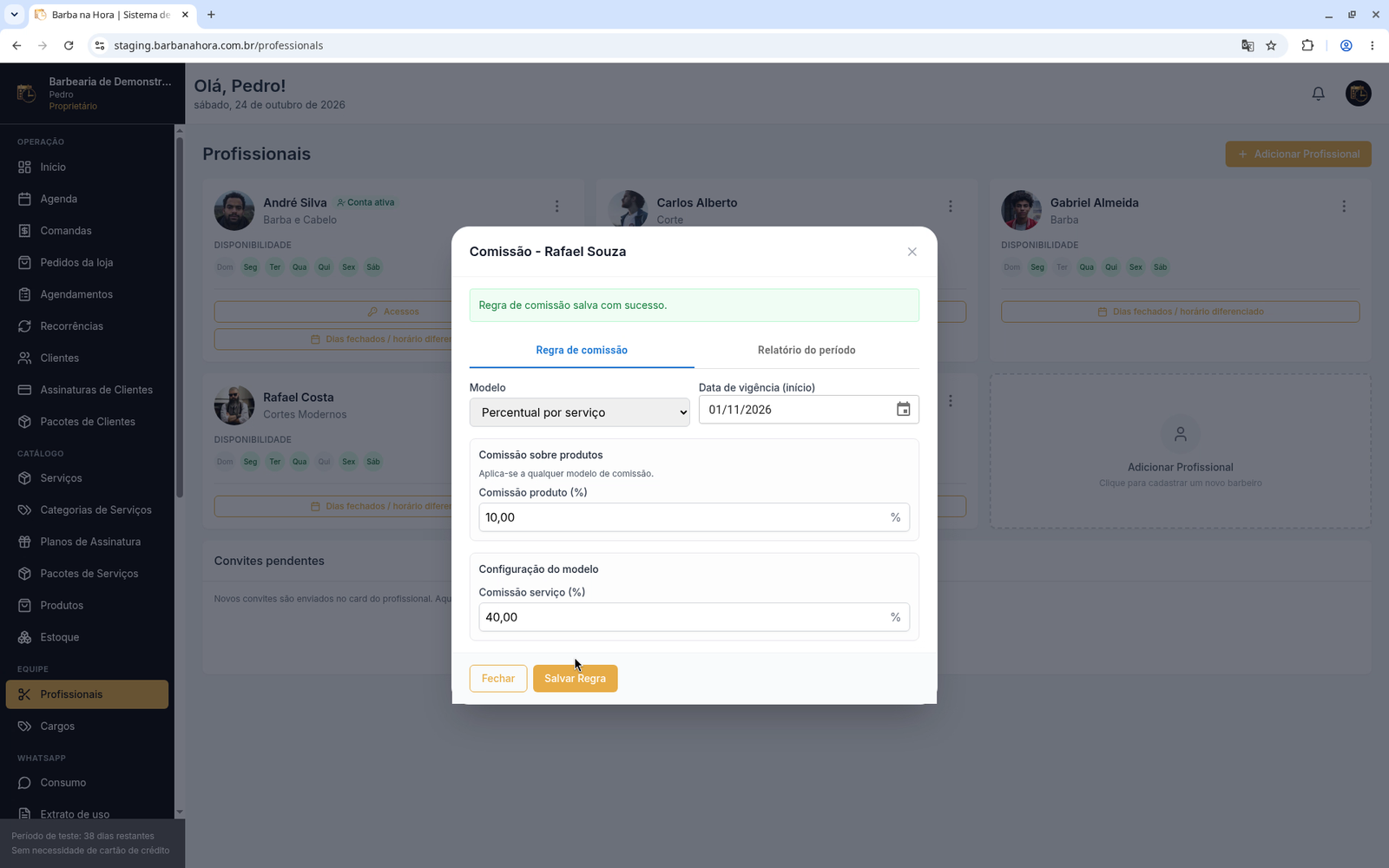The height and width of the screenshot is (868, 1389).
Task: Open Gabriel Almeida's options menu
Action: [1344, 207]
